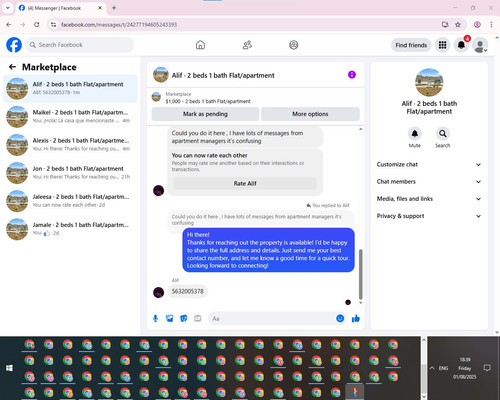Click the Aa message input field
The height and width of the screenshot is (400, 500).
272,318
